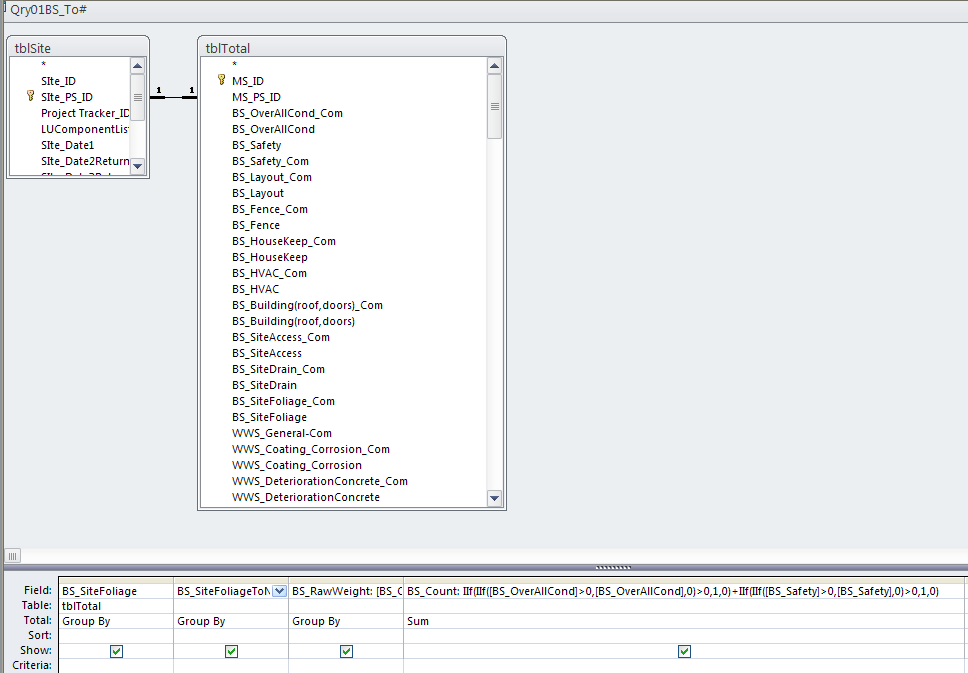Click the horizontal scrollbar handle of design pane
This screenshot has width=968, height=673.
12,556
